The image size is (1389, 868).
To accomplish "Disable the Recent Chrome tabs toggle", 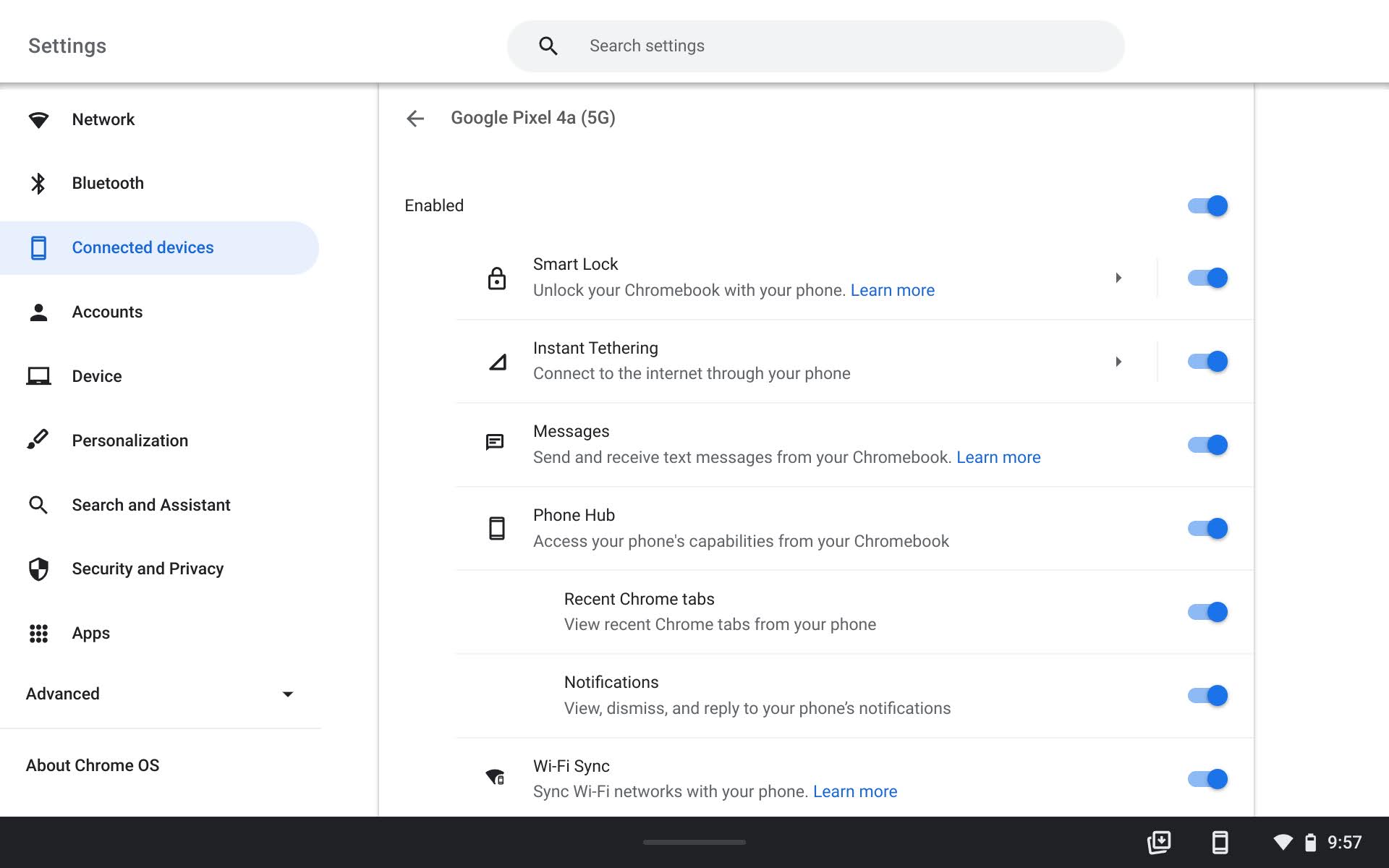I will pyautogui.click(x=1207, y=611).
